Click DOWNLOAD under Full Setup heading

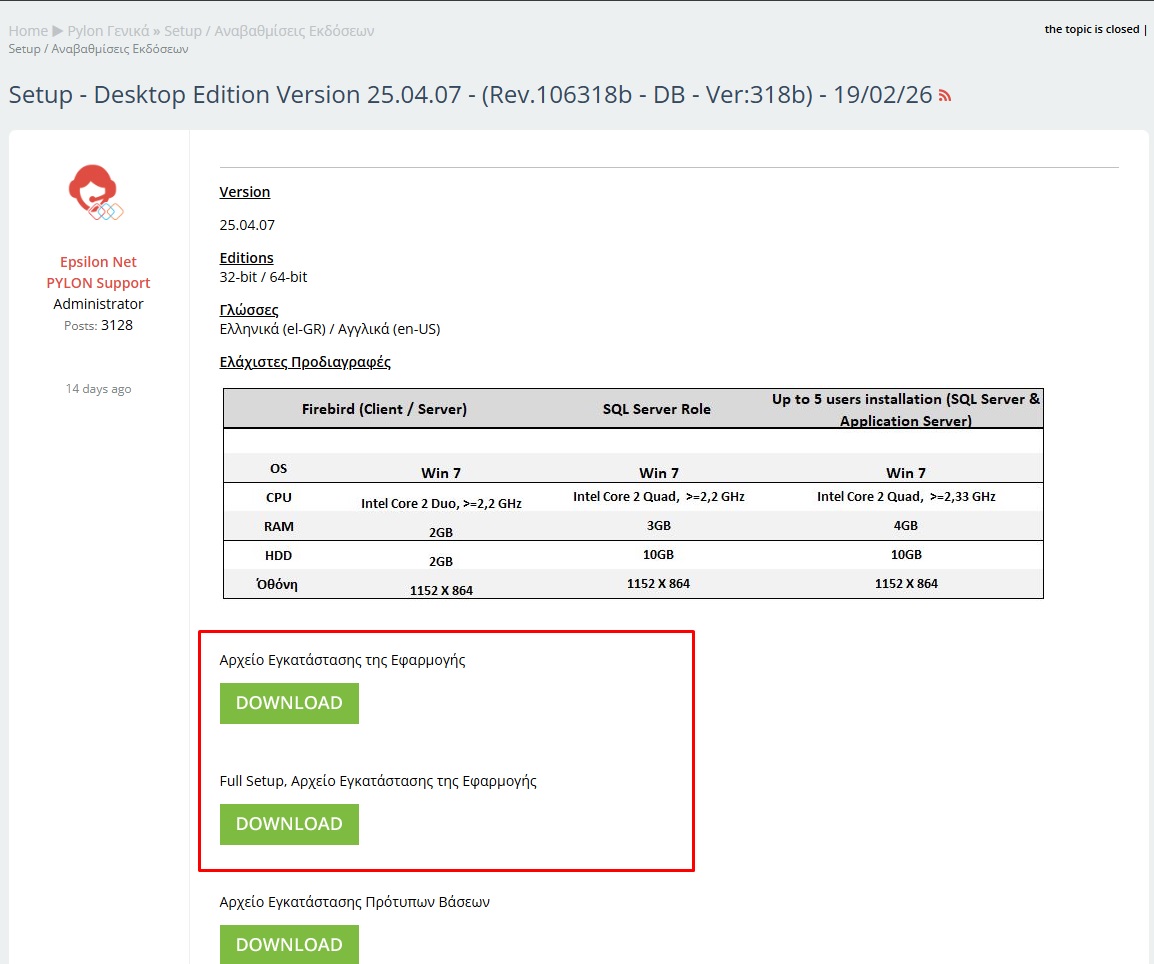(x=289, y=824)
